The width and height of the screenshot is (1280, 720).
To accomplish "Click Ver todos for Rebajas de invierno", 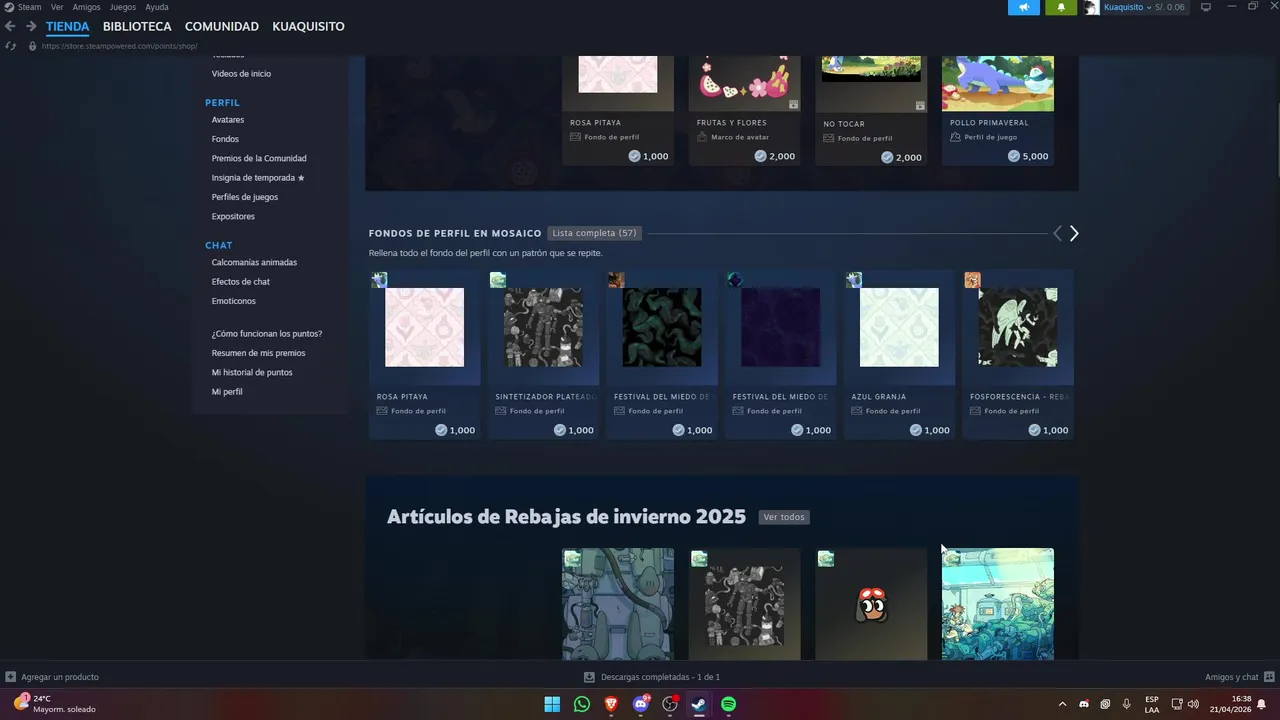I will pos(784,517).
